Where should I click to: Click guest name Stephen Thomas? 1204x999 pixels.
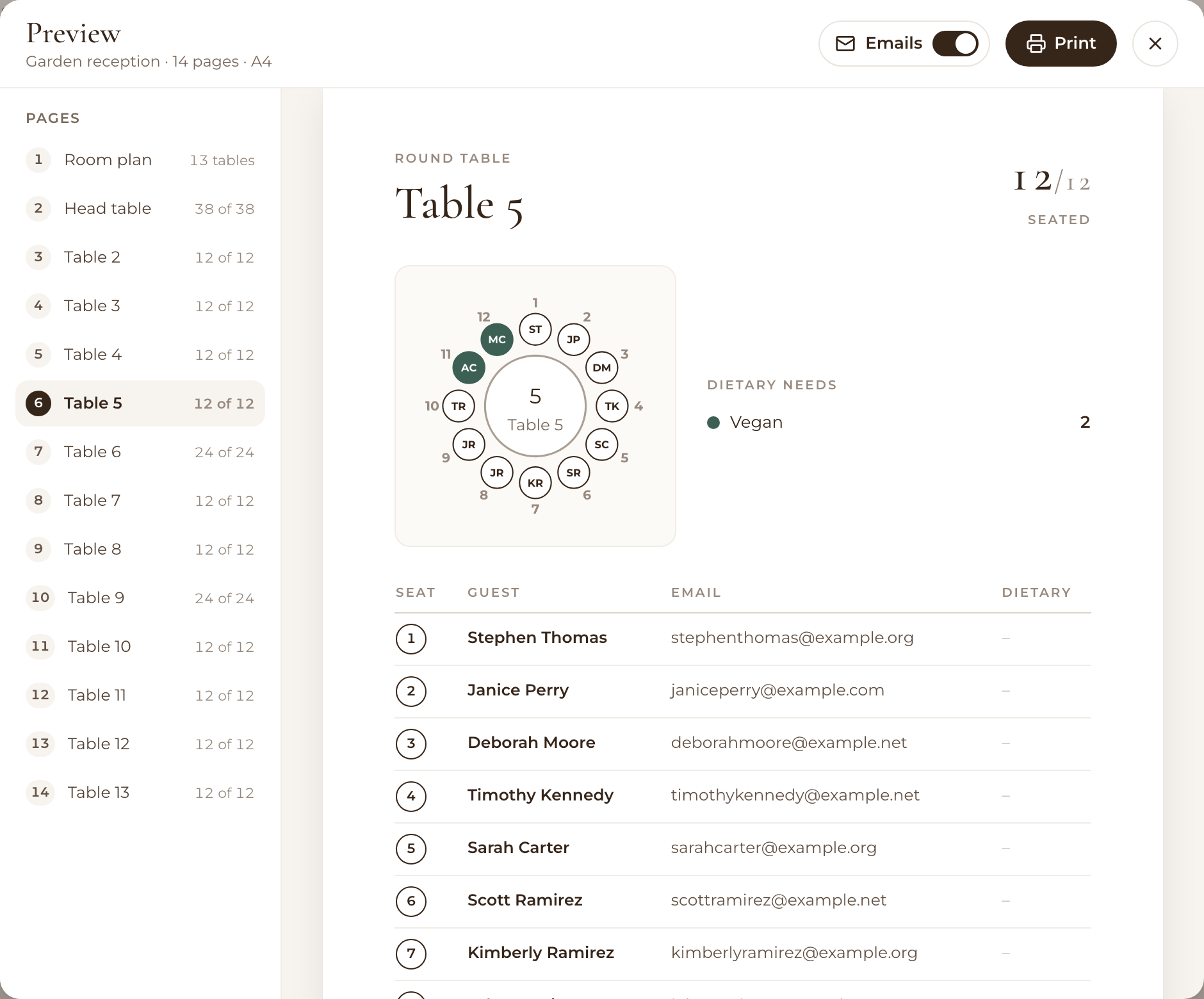click(537, 638)
